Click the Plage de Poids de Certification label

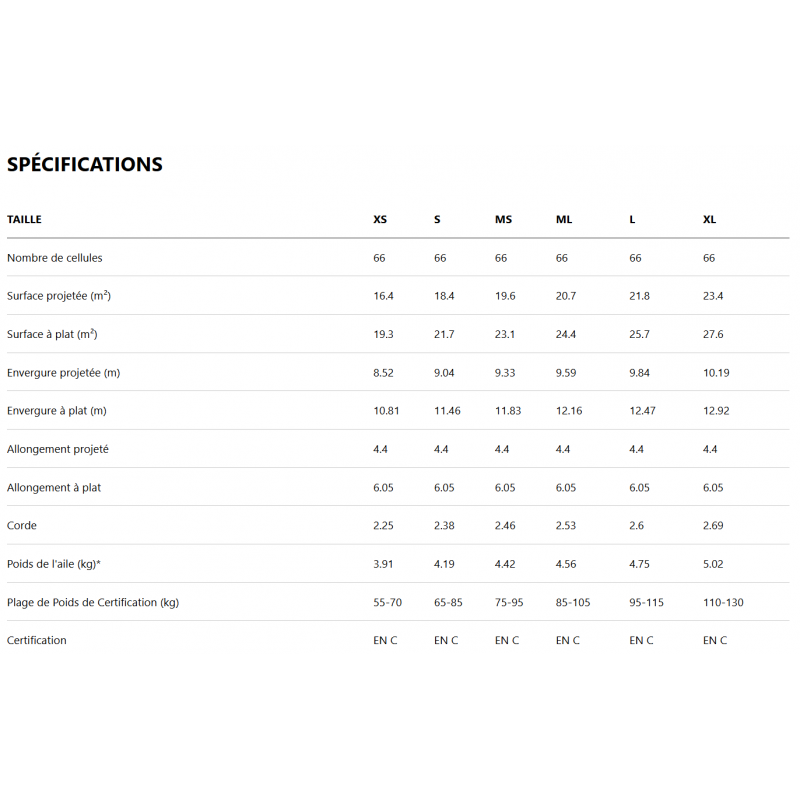(x=93, y=602)
